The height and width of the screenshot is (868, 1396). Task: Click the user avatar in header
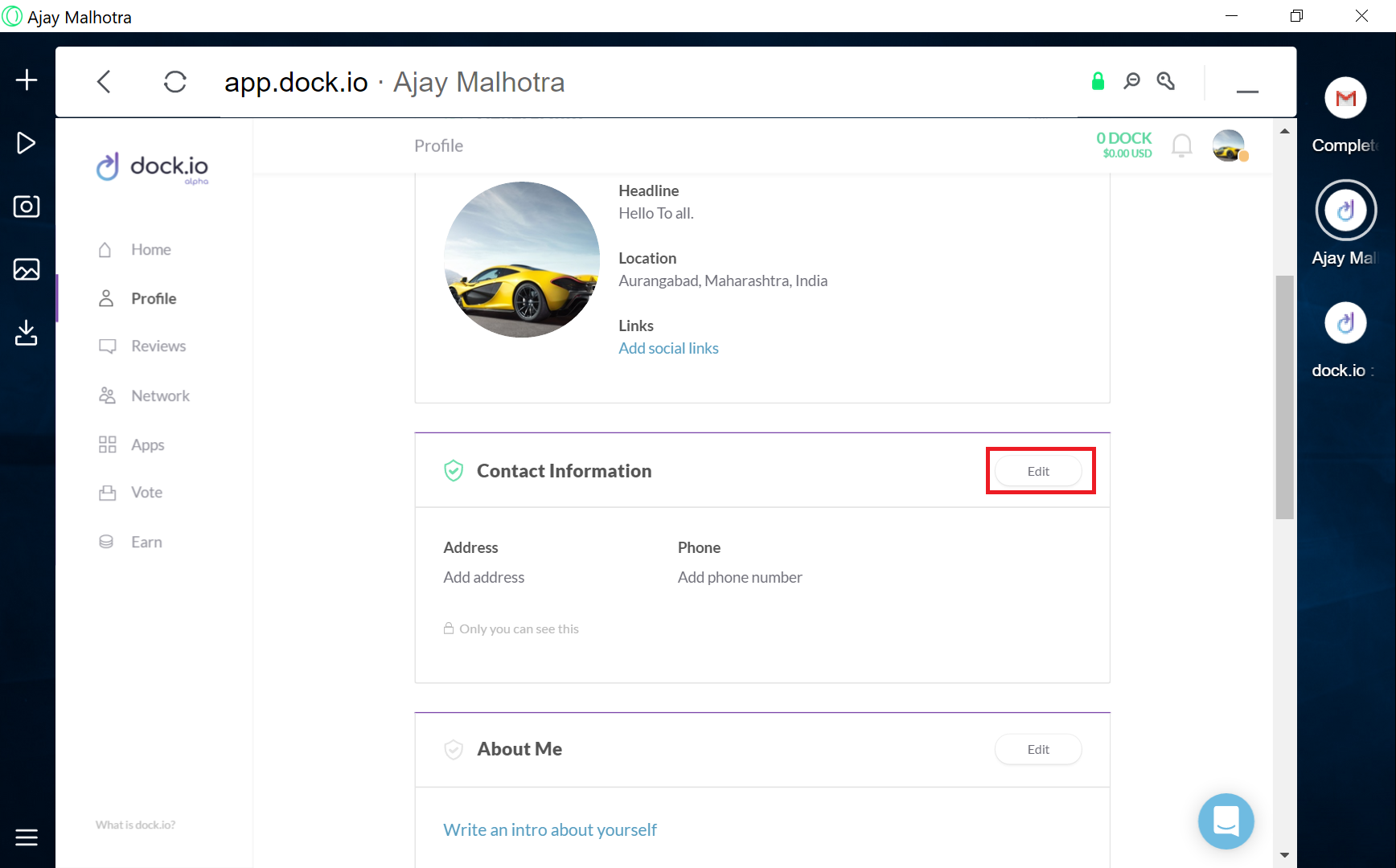(1228, 145)
